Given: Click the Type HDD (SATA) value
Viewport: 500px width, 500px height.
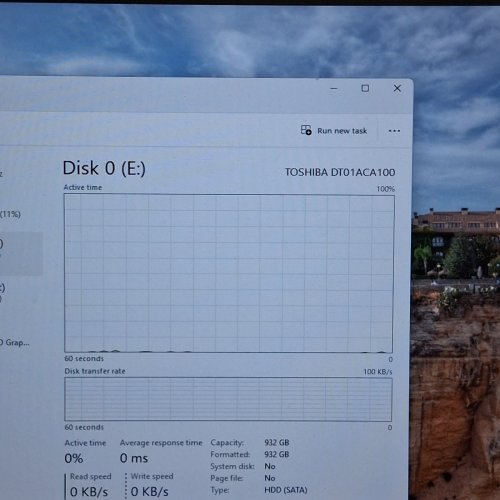Looking at the screenshot, I should click(286, 490).
